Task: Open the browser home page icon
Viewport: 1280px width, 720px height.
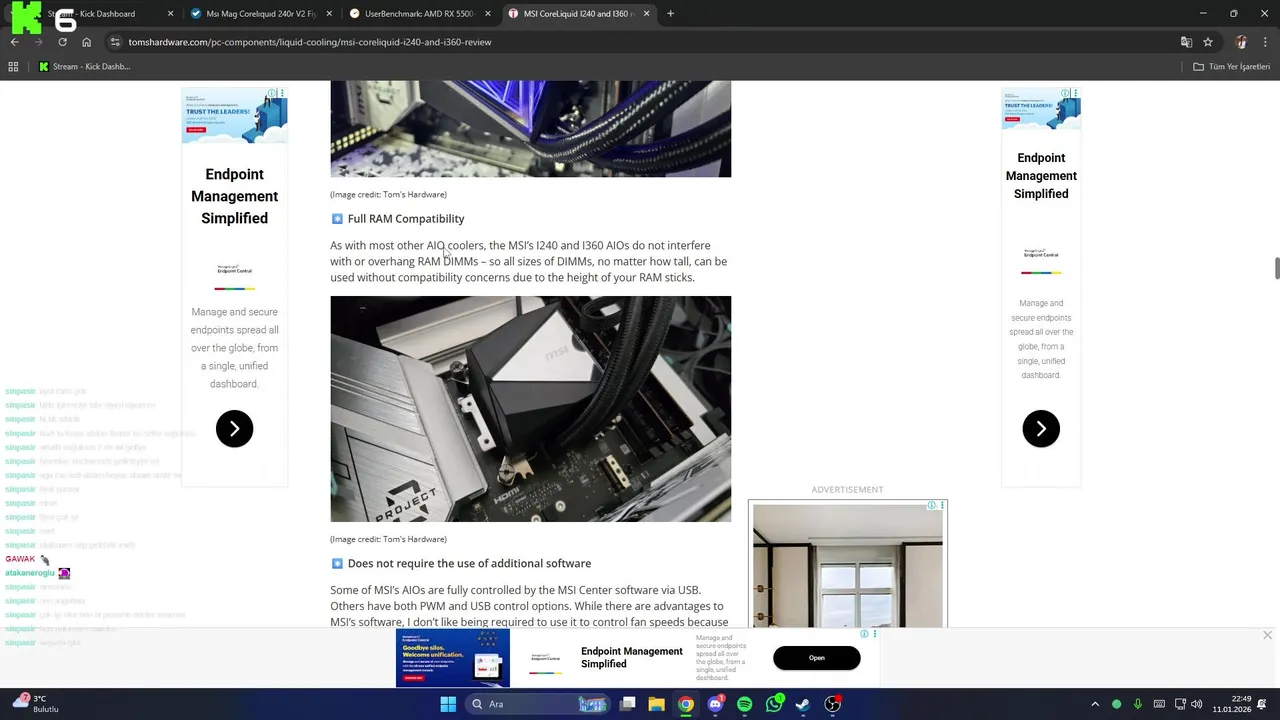Action: 86,42
